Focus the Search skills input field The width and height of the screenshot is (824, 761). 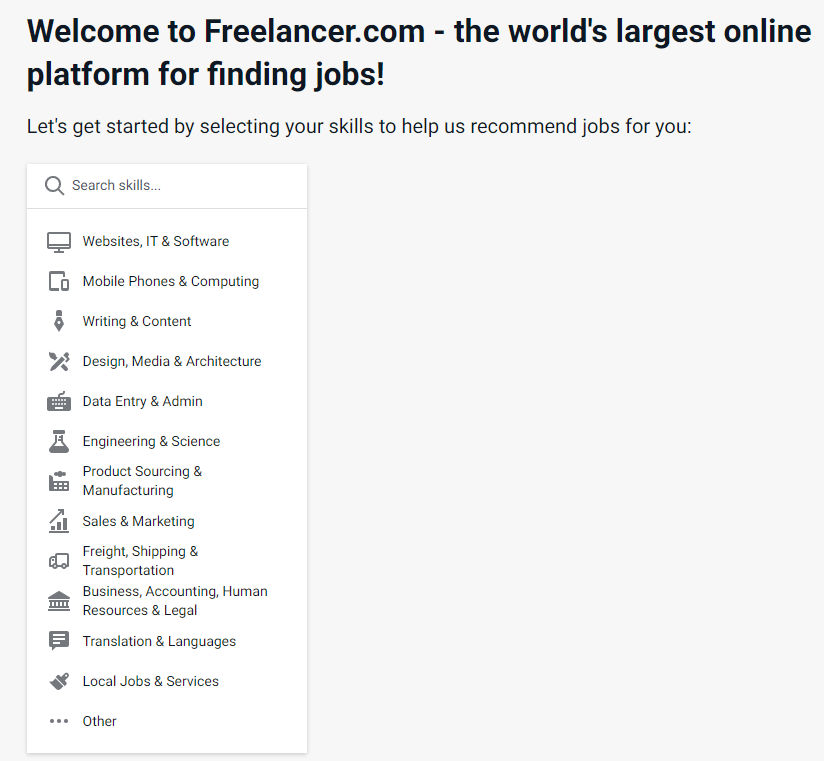tap(167, 186)
